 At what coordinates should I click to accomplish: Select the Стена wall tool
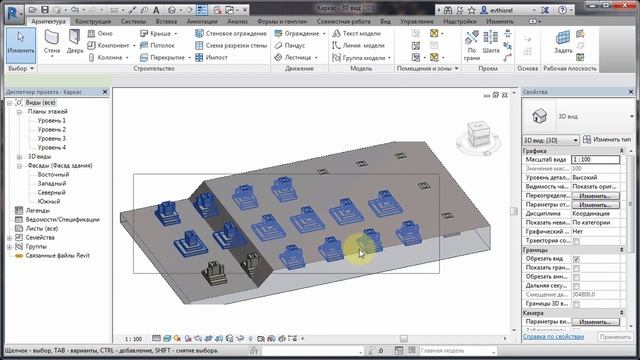(52, 43)
